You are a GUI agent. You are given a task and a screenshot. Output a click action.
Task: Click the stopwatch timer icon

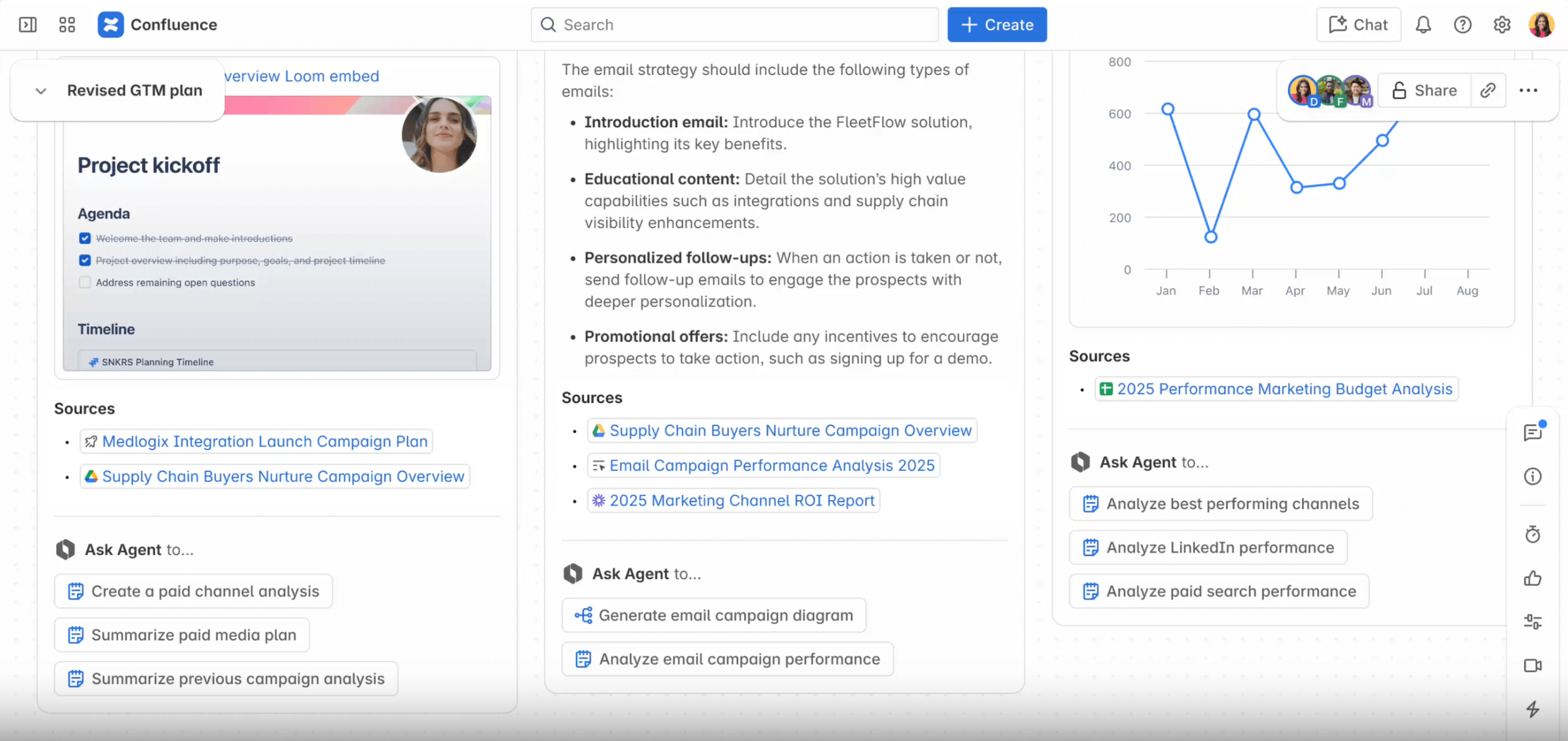coord(1533,534)
